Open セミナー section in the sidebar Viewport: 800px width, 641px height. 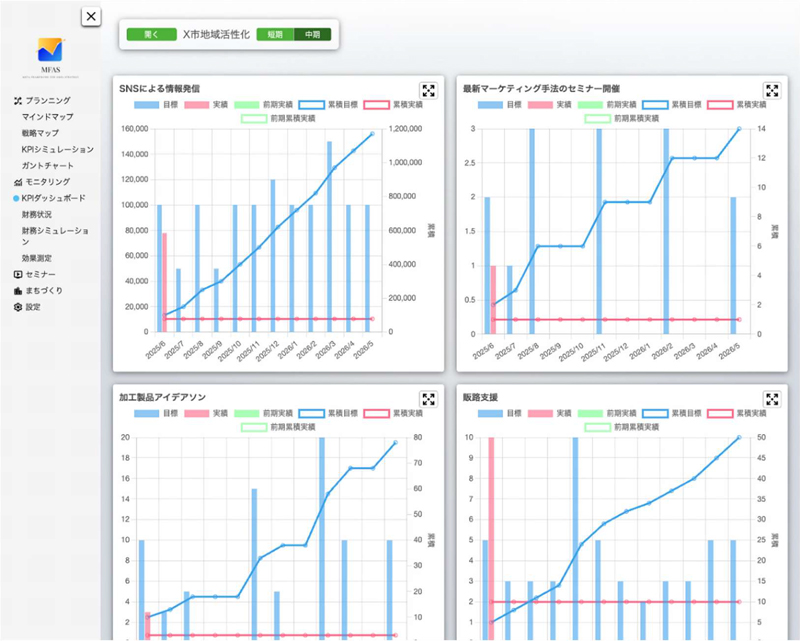(40, 275)
